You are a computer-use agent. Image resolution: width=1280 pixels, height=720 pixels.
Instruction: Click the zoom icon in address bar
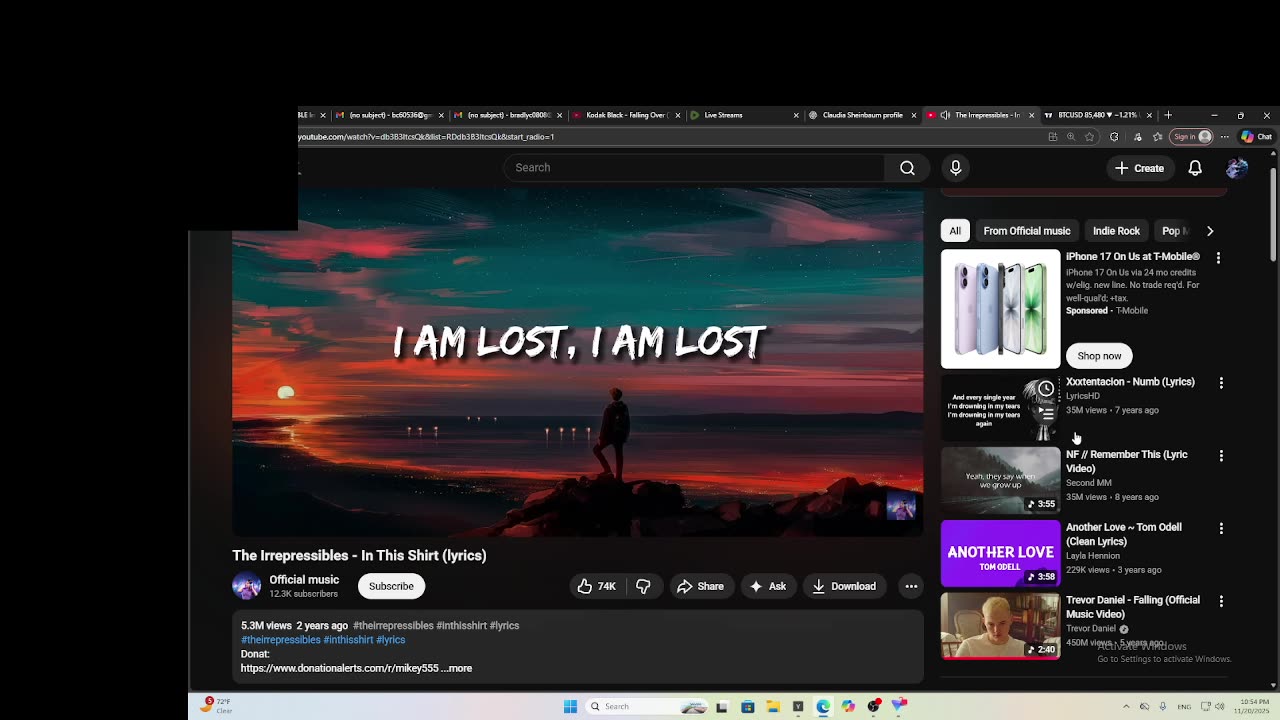[x=1071, y=137]
